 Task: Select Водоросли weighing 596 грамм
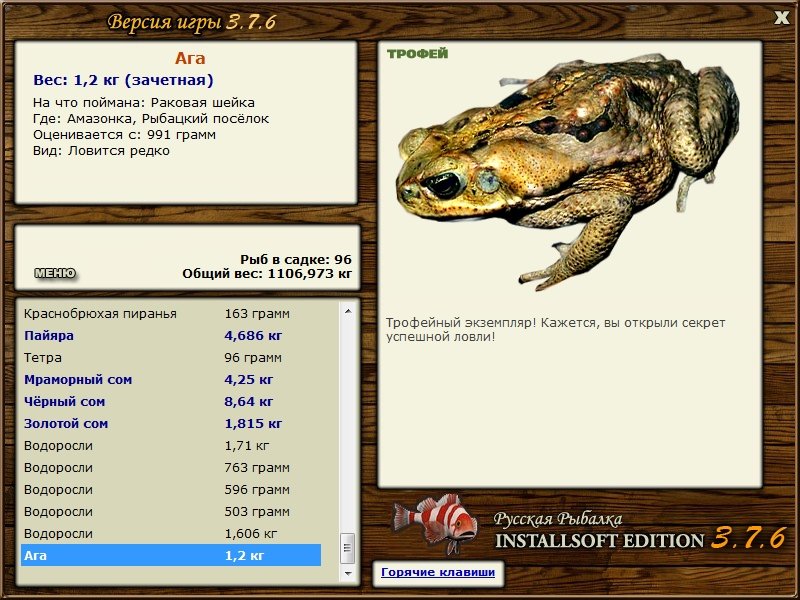(x=171, y=489)
